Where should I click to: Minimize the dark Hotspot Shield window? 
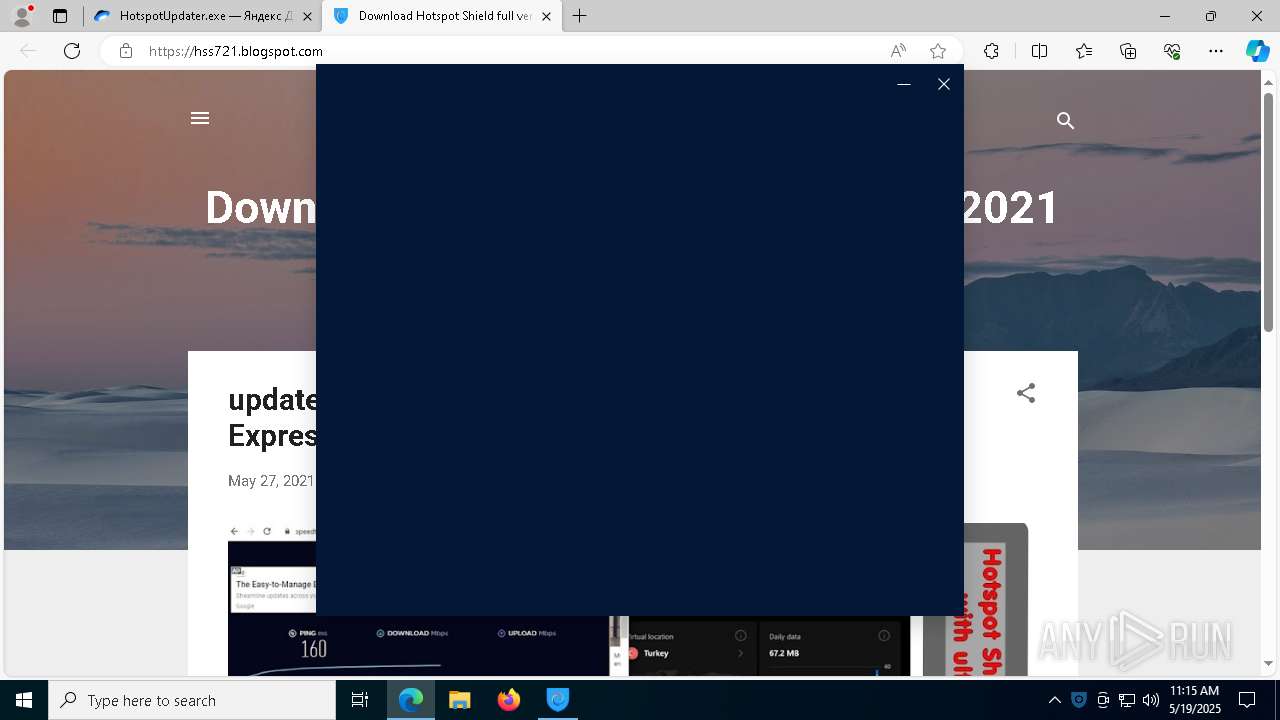[904, 84]
